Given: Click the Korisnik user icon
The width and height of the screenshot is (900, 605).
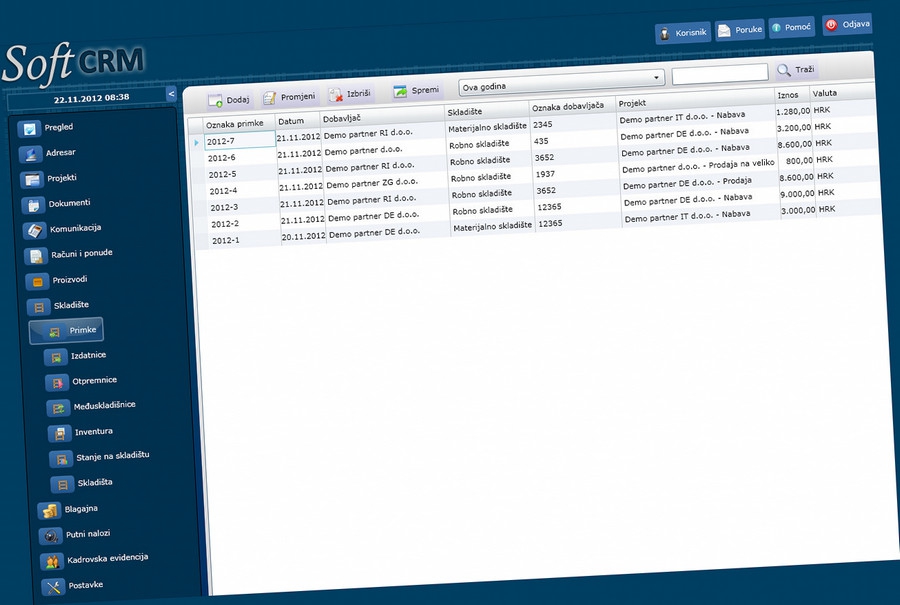Looking at the screenshot, I should click(x=665, y=33).
